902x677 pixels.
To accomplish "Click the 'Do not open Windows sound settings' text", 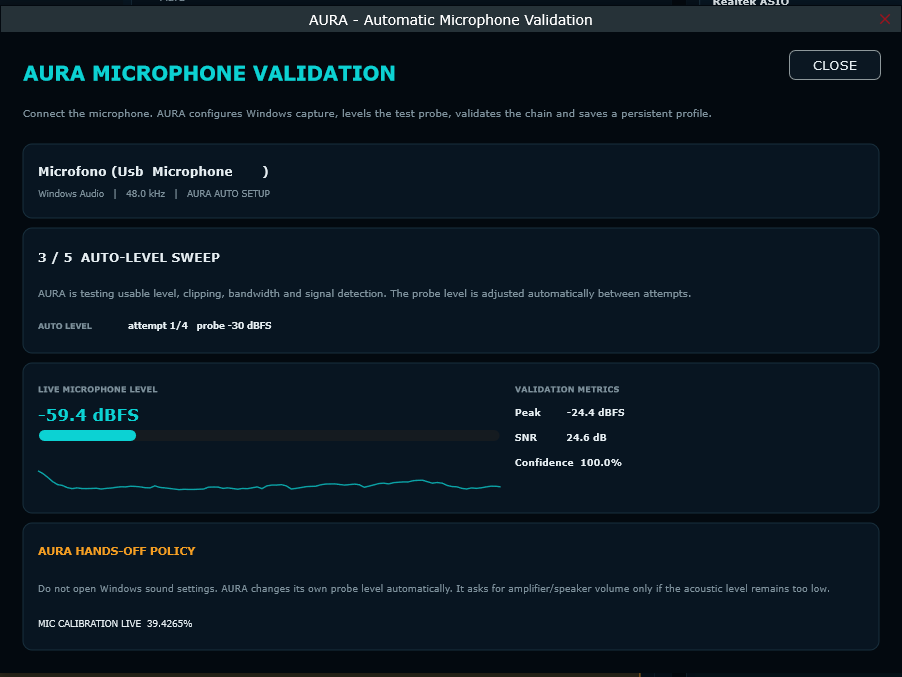I will click(x=434, y=588).
